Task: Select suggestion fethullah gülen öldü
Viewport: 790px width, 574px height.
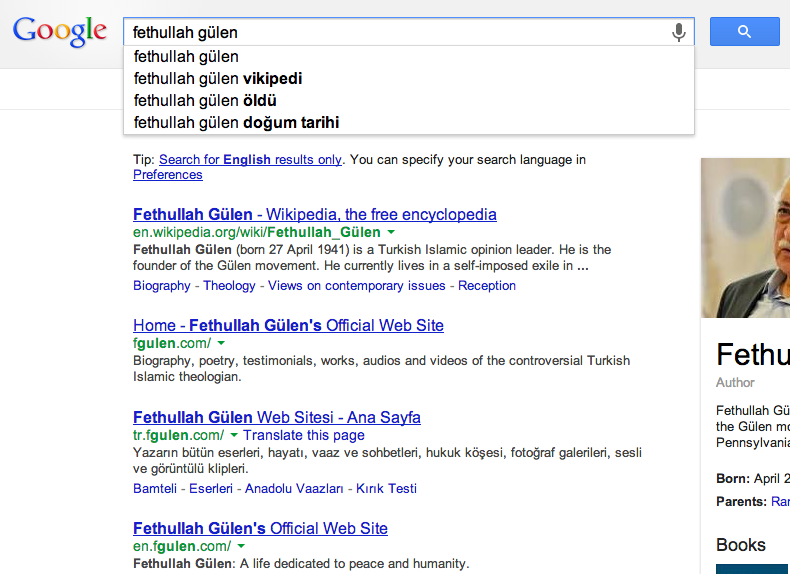Action: (409, 101)
